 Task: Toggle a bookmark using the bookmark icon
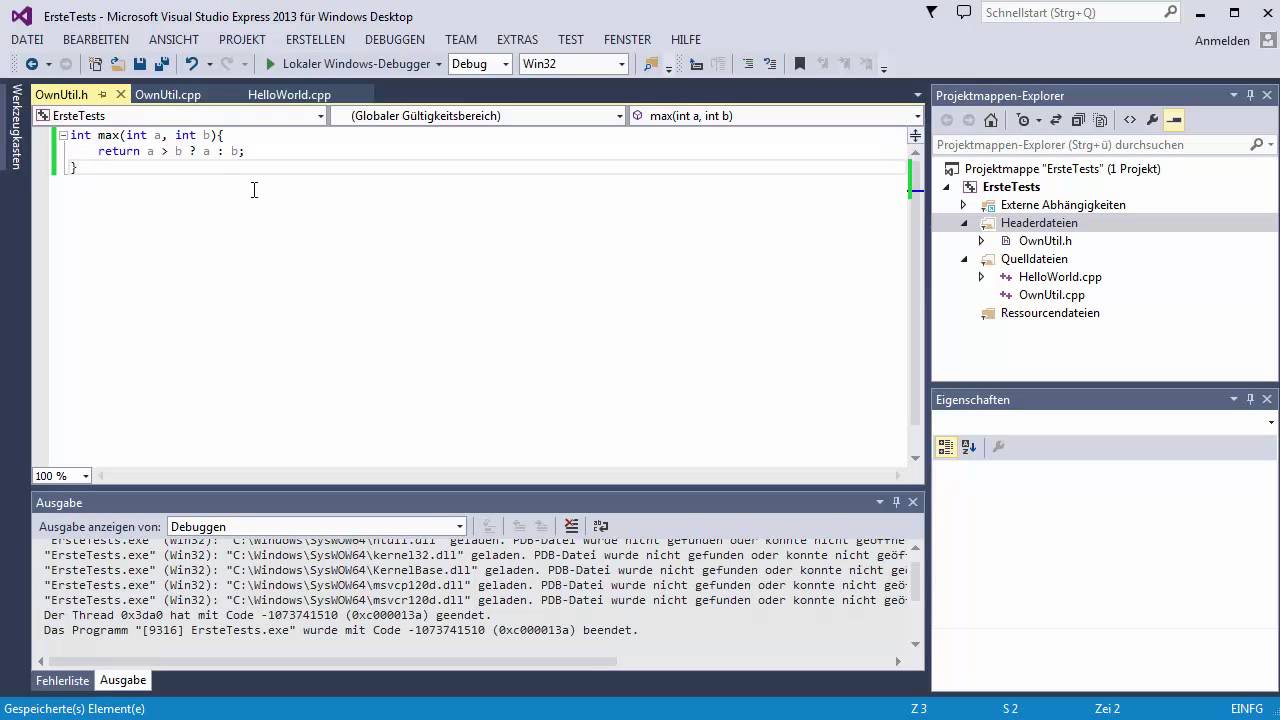tap(799, 64)
